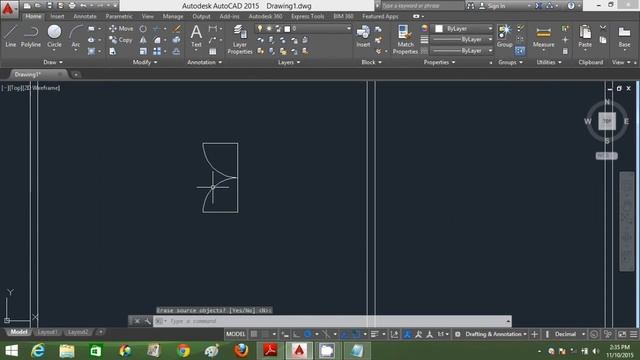Switch to Layout1 tab
This screenshot has width=640, height=360.
pyautogui.click(x=47, y=332)
